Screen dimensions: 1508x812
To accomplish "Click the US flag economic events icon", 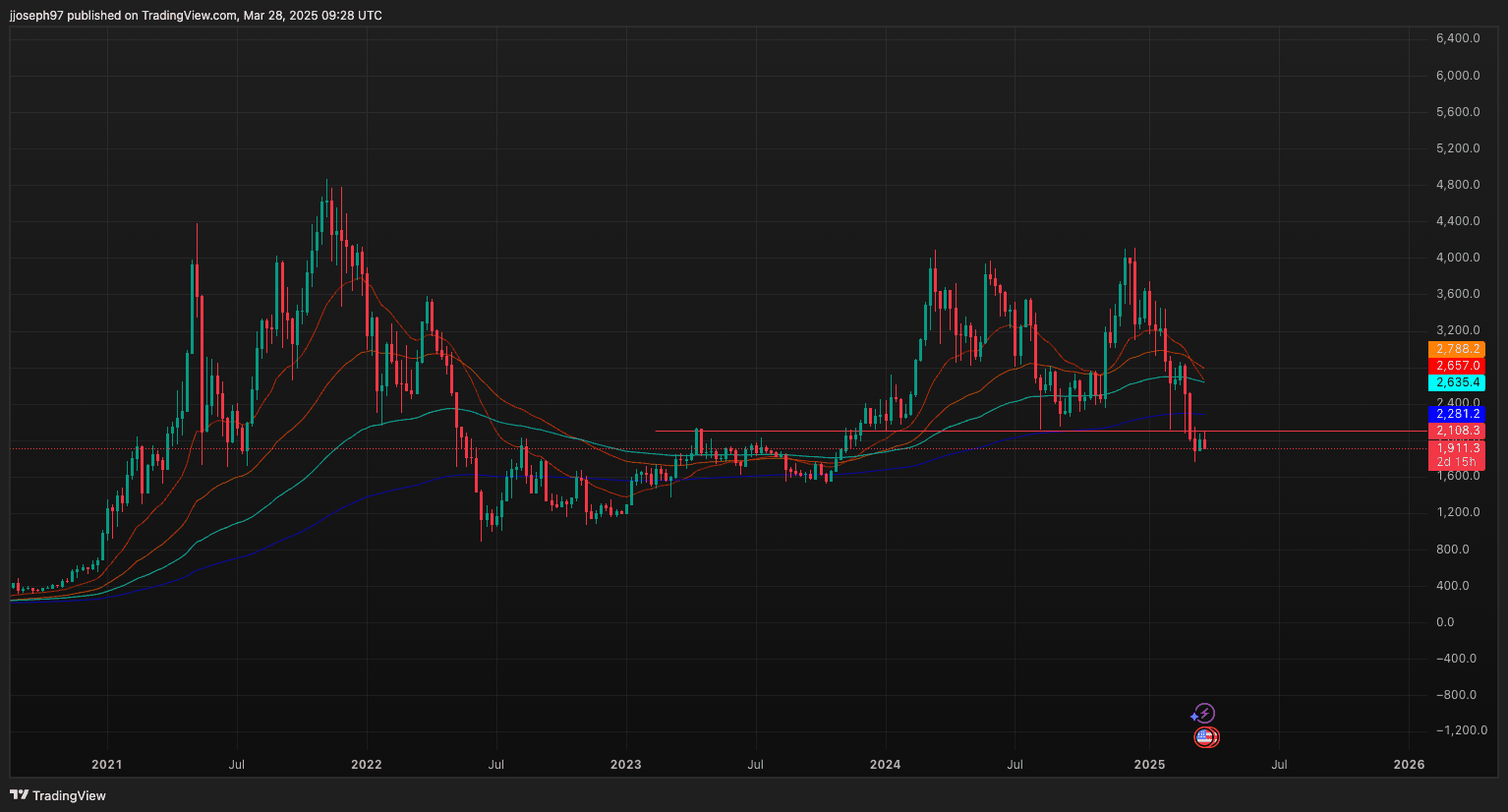I will point(1205,737).
